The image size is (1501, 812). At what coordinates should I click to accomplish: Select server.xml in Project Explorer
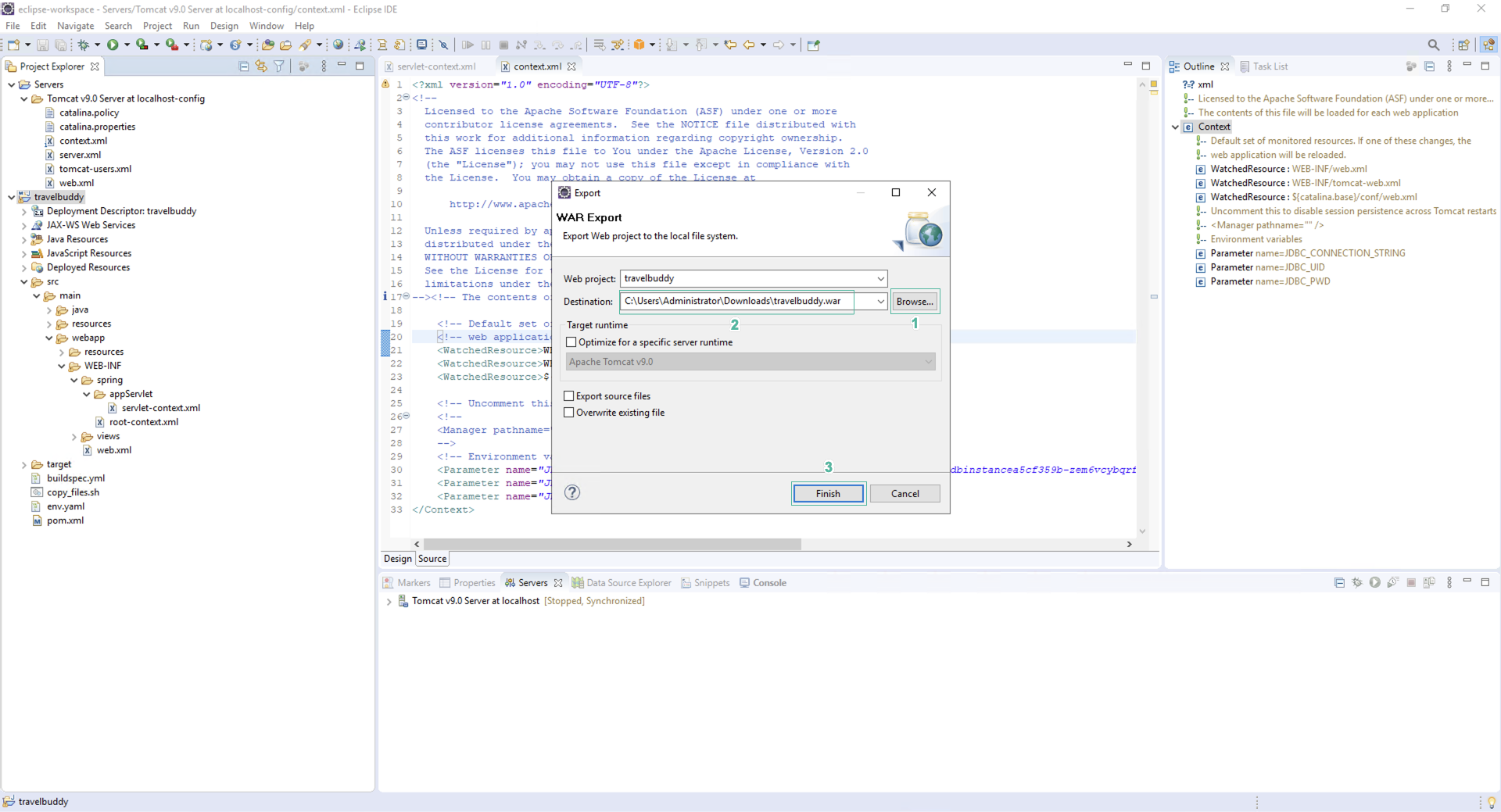pos(80,155)
